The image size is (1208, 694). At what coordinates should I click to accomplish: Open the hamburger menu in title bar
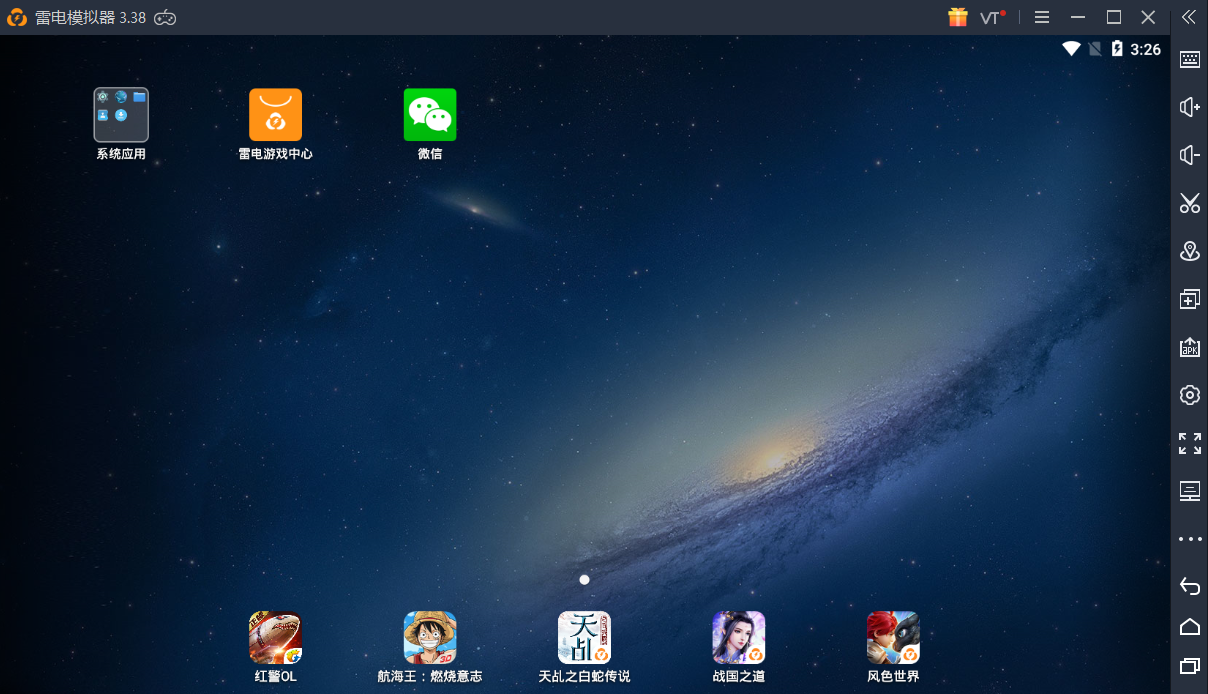tap(1042, 17)
